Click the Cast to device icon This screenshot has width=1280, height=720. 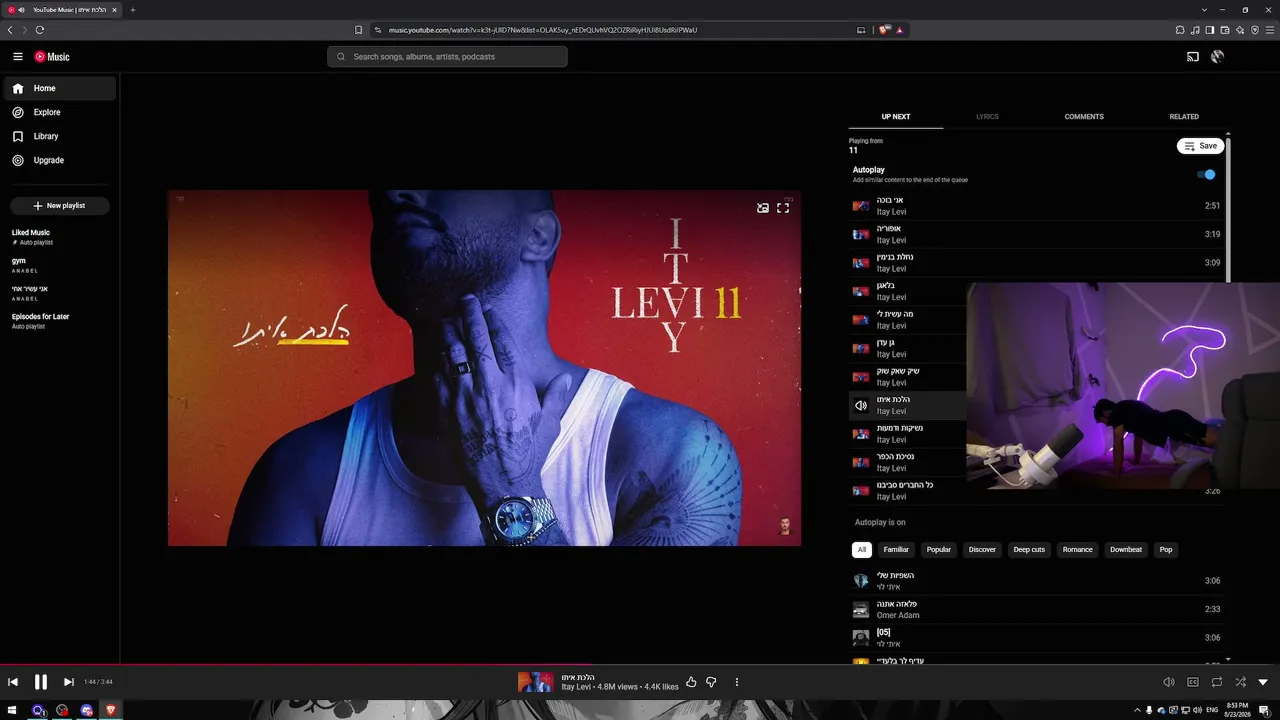(1193, 57)
